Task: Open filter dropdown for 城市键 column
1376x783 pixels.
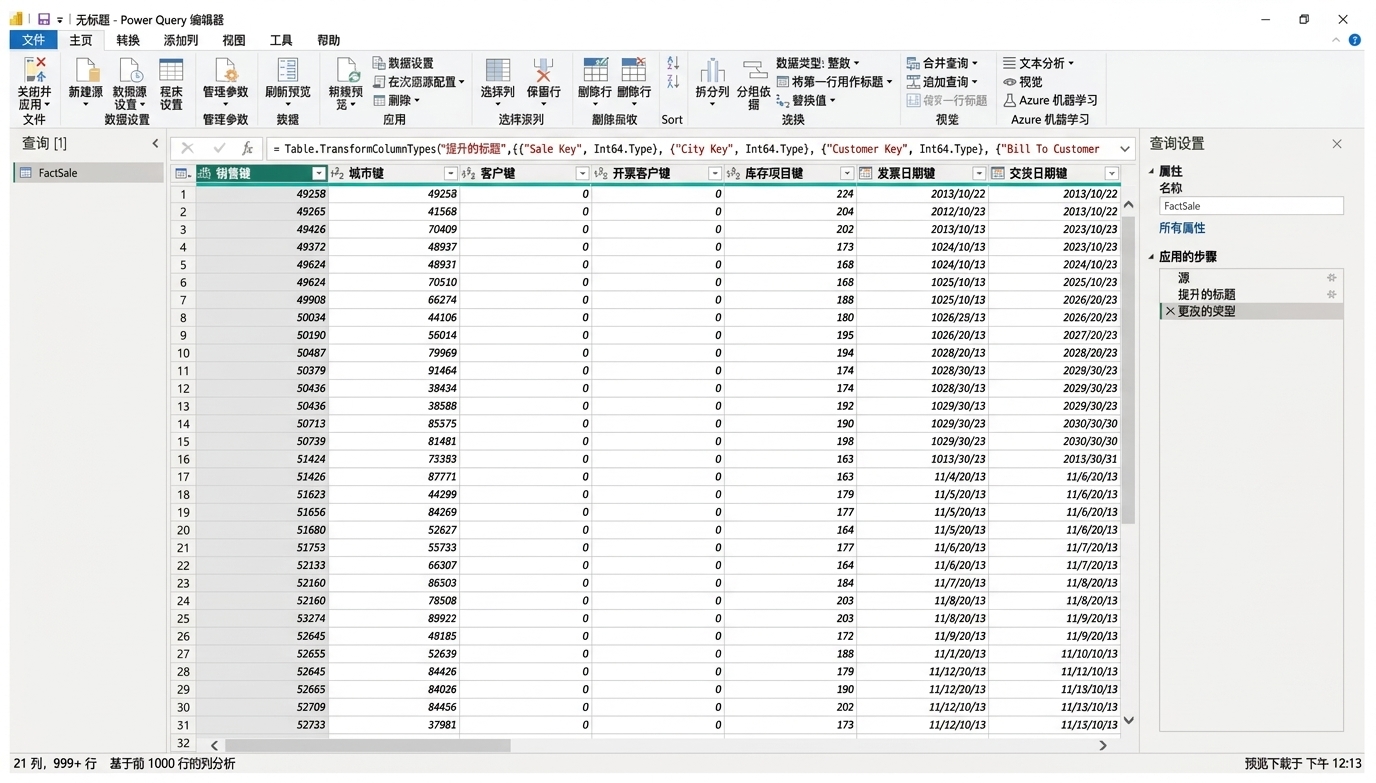Action: (450, 174)
